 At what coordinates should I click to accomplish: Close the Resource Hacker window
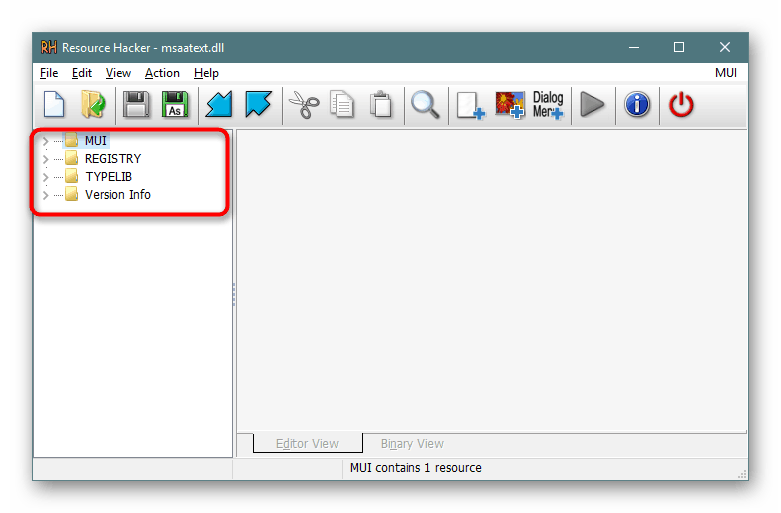(x=725, y=47)
